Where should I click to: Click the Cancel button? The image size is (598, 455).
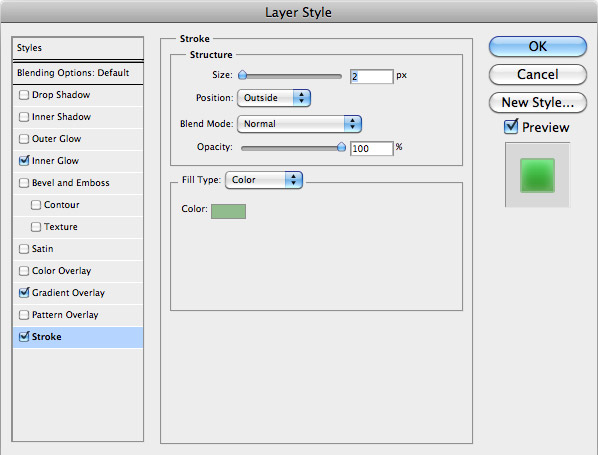tap(538, 74)
